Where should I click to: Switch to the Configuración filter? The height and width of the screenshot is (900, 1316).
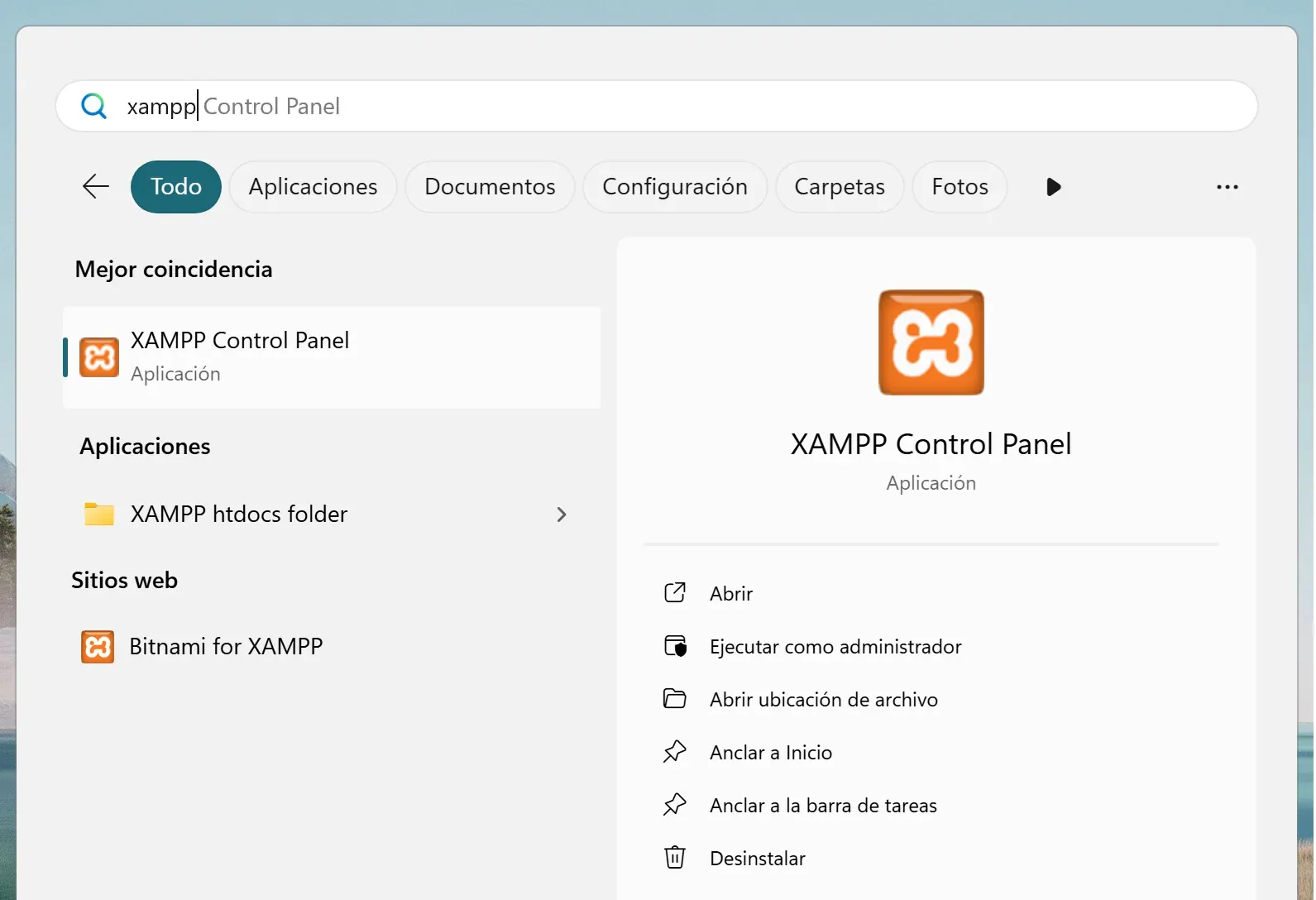click(x=674, y=187)
